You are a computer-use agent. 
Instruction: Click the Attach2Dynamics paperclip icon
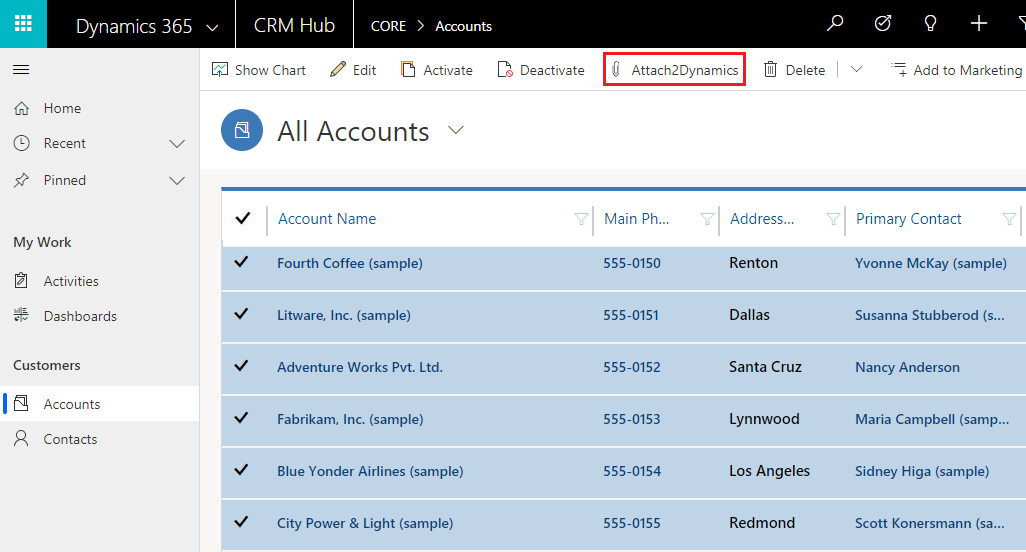click(x=616, y=69)
